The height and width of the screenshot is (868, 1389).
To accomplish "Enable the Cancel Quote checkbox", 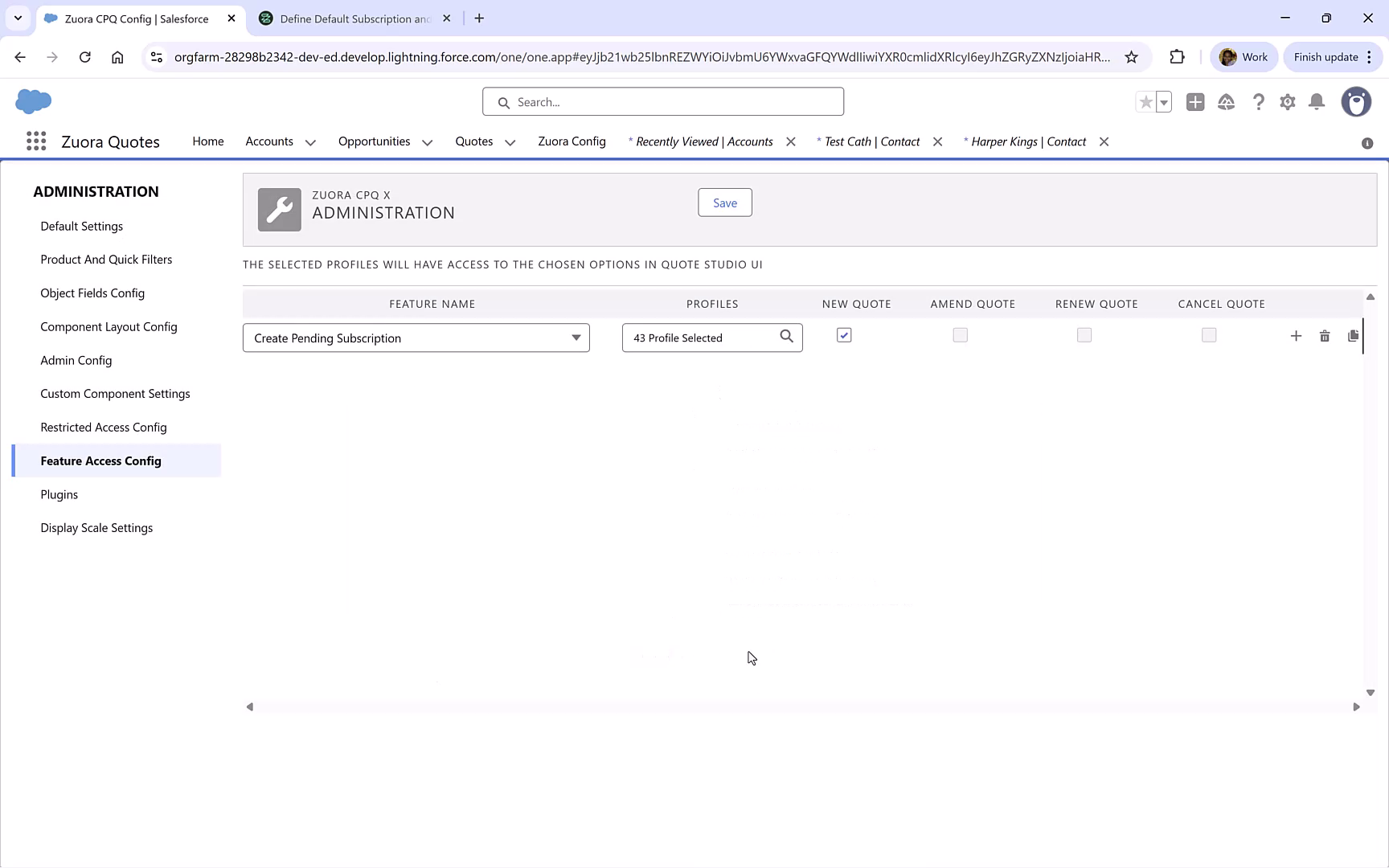I will (x=1209, y=334).
